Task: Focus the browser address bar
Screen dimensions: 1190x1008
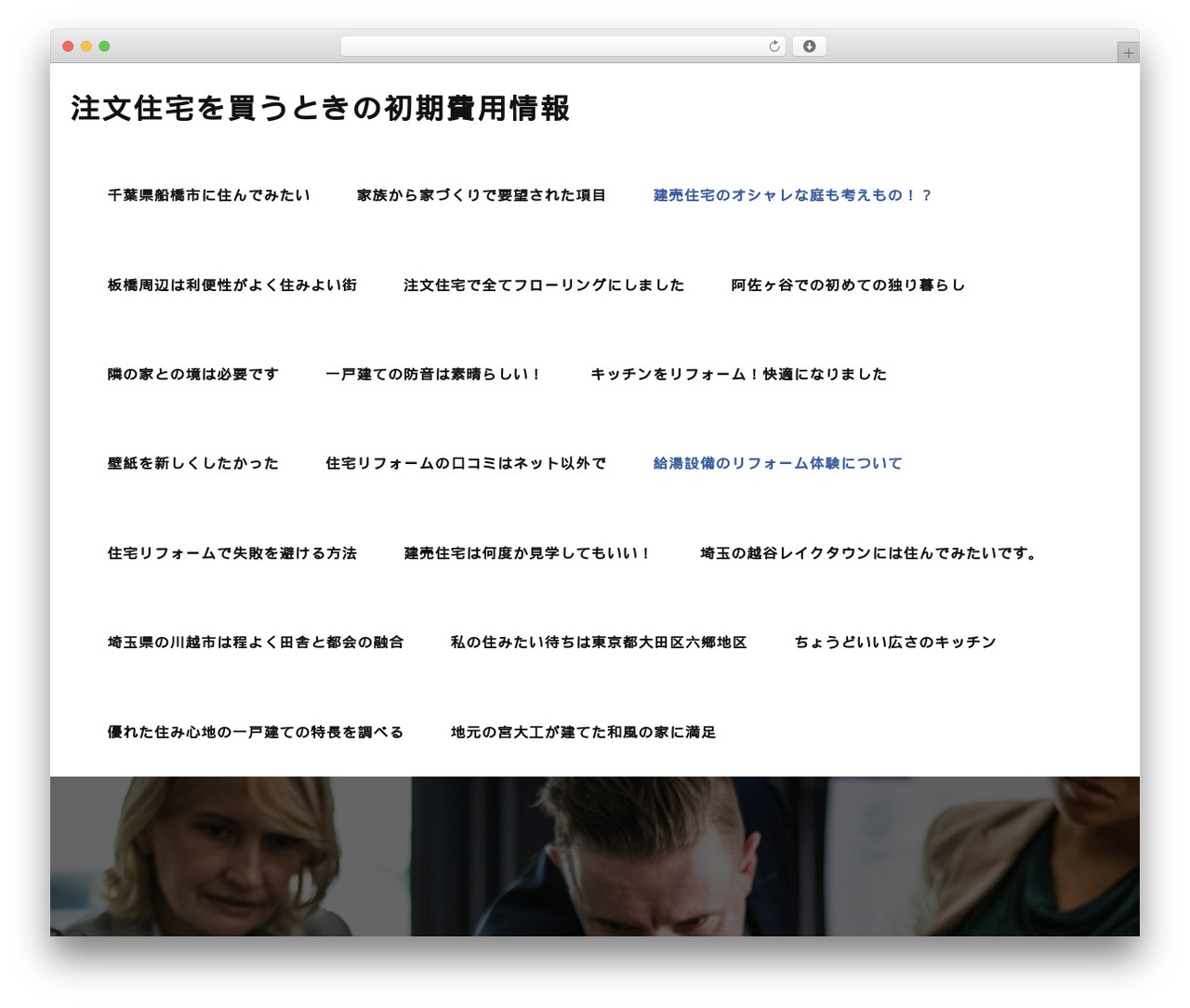Action: [562, 46]
